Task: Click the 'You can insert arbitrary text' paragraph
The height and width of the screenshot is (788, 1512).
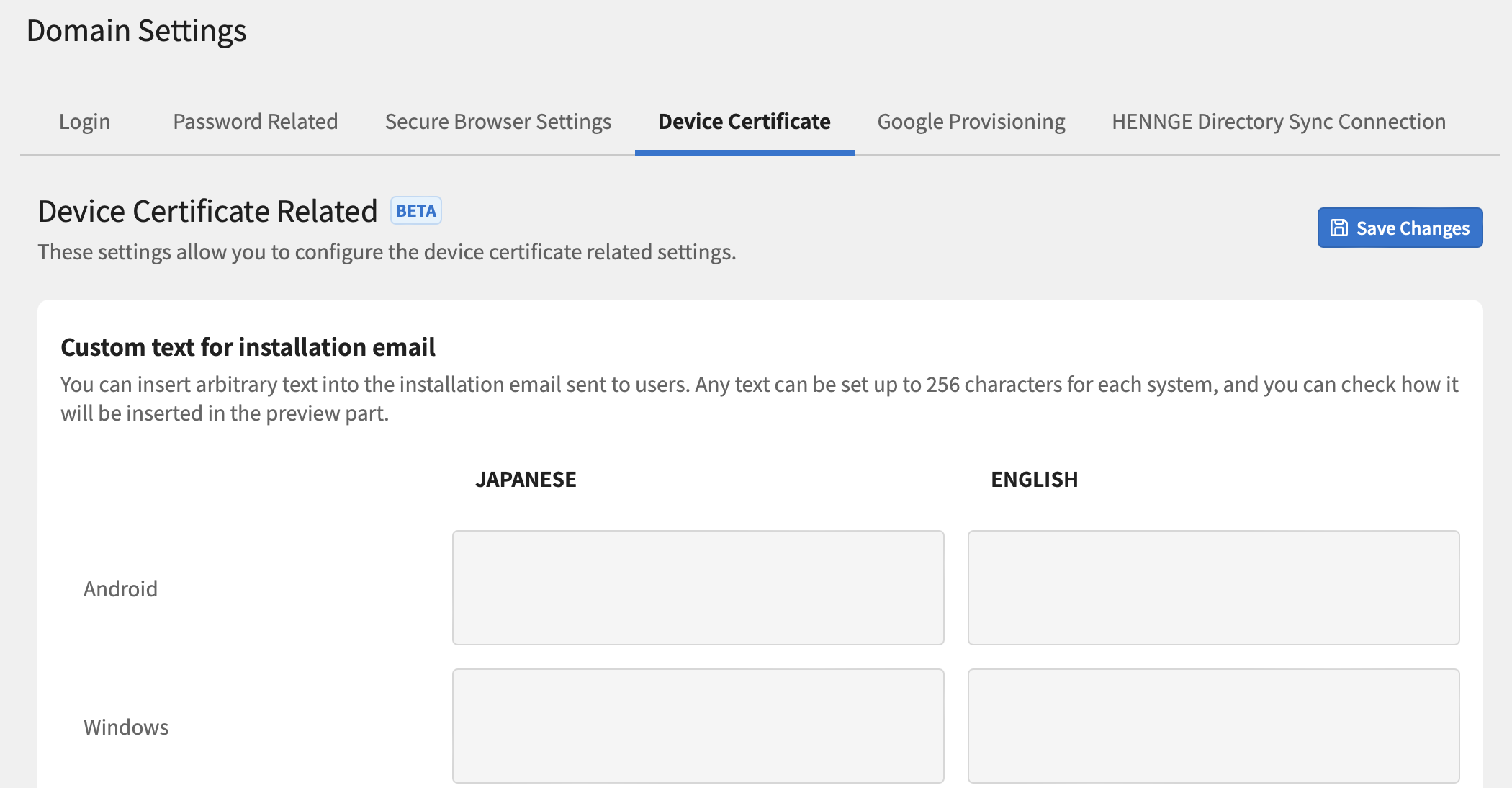Action: pyautogui.click(x=760, y=399)
